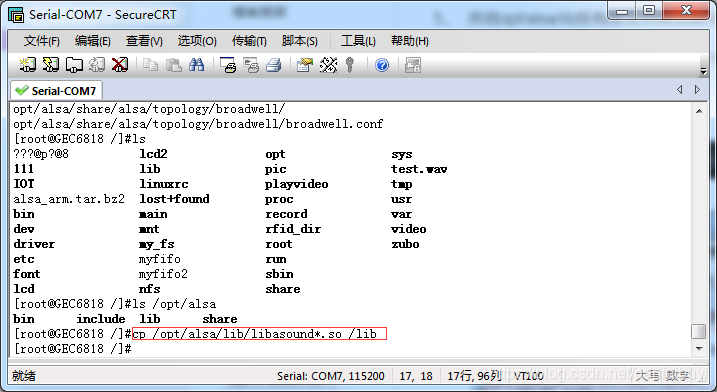717x392 pixels.
Task: Click 'nfs' in the ls listing
Action: (x=150, y=289)
